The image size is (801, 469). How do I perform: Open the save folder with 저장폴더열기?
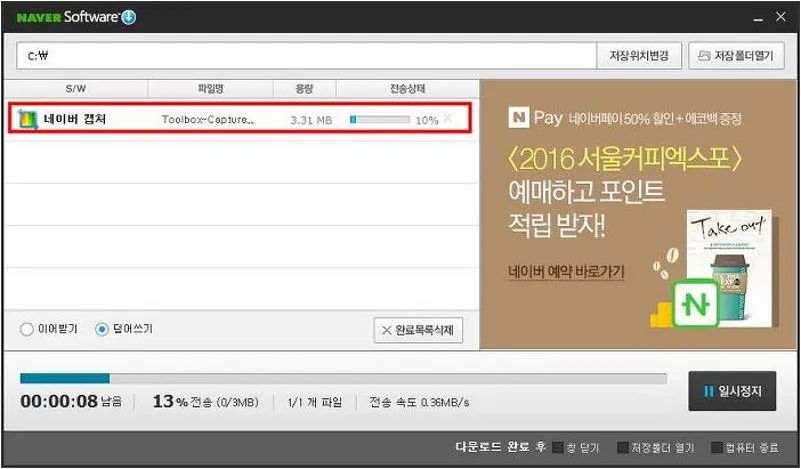736,56
